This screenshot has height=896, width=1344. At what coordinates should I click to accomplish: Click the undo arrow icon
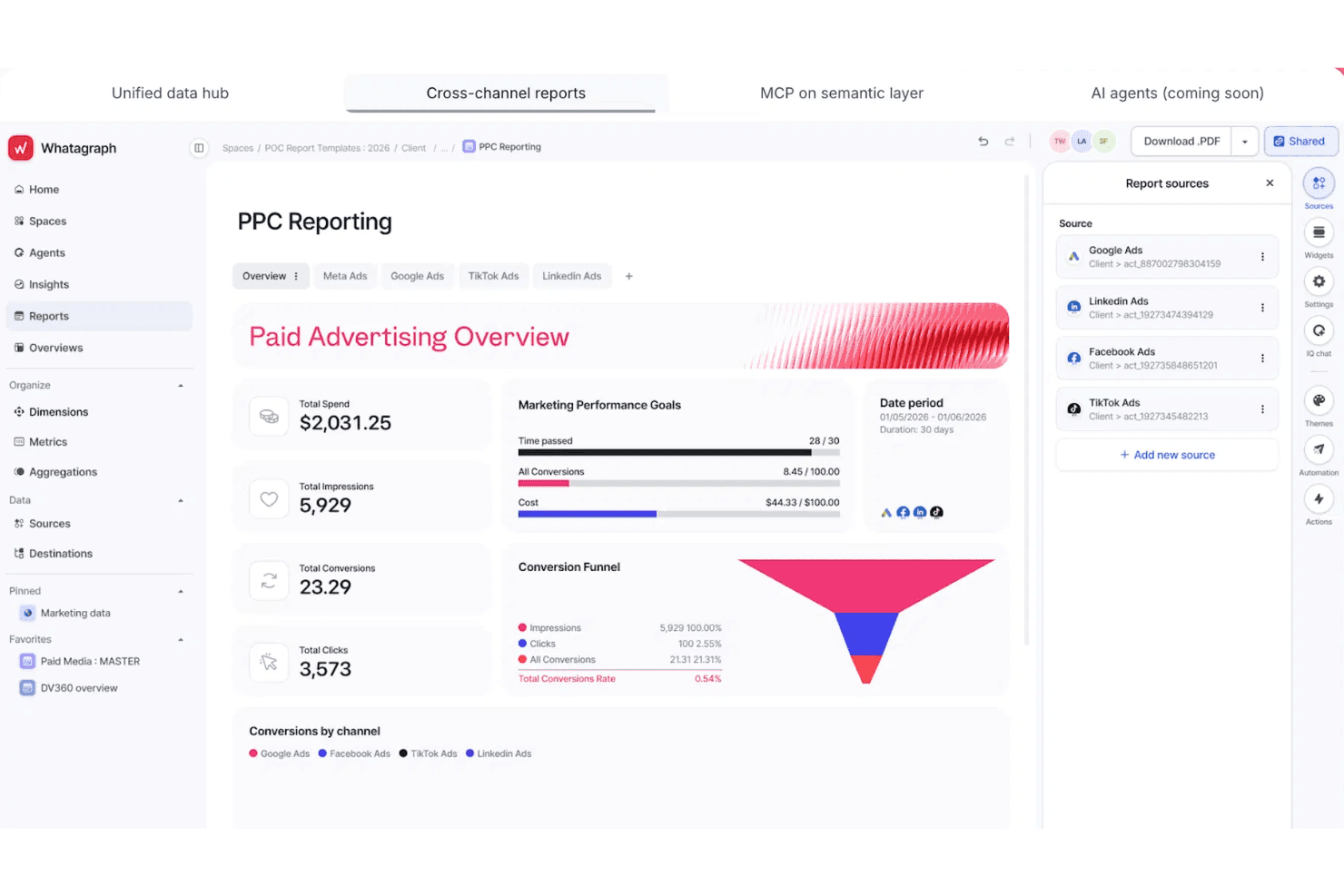point(983,142)
